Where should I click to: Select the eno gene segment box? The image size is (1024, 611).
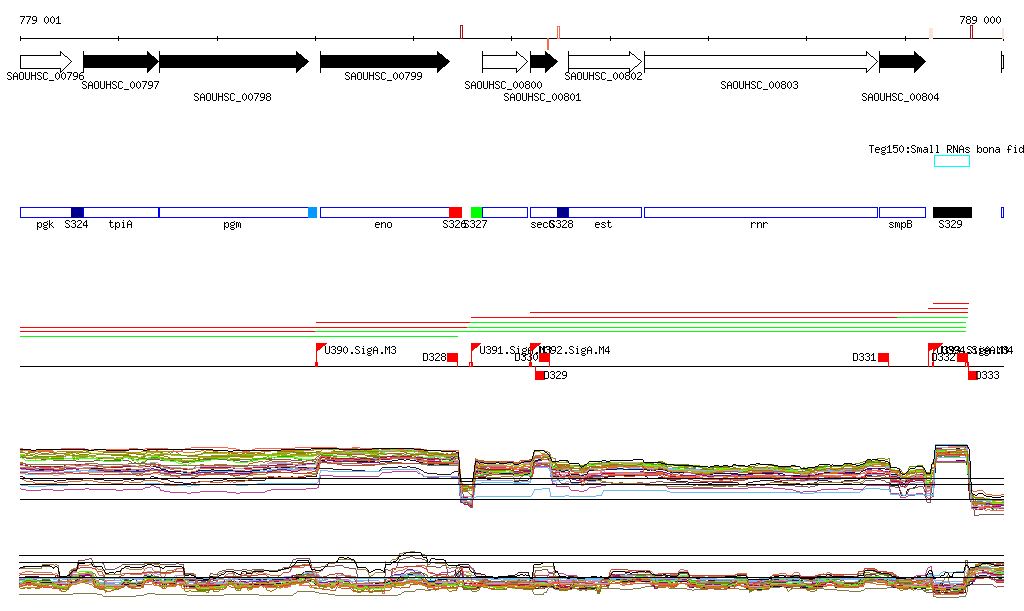point(383,213)
